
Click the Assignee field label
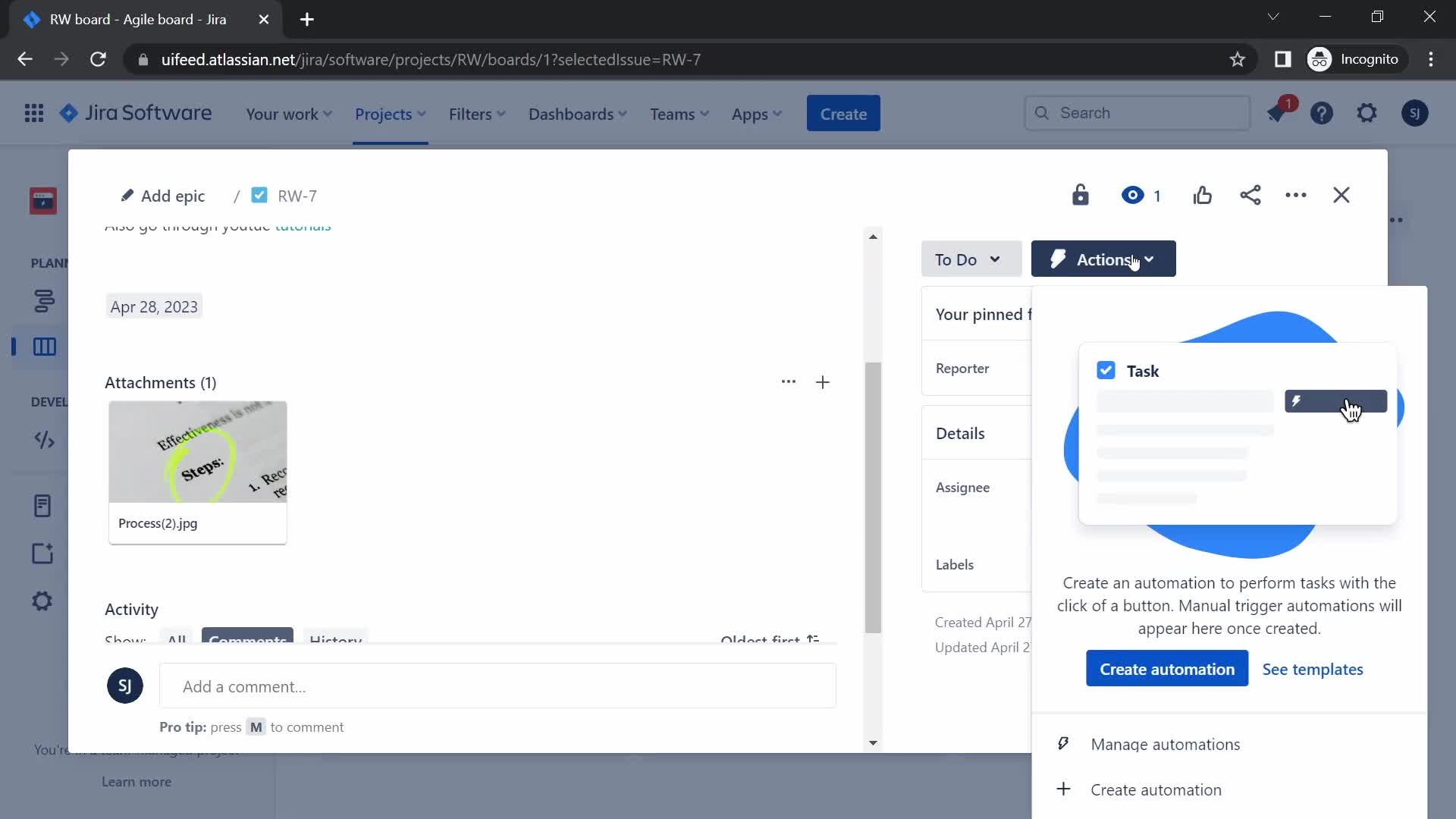pyautogui.click(x=962, y=488)
